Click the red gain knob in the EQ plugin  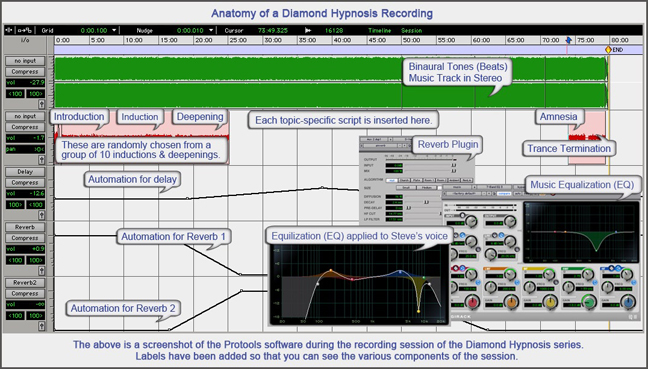[472, 302]
